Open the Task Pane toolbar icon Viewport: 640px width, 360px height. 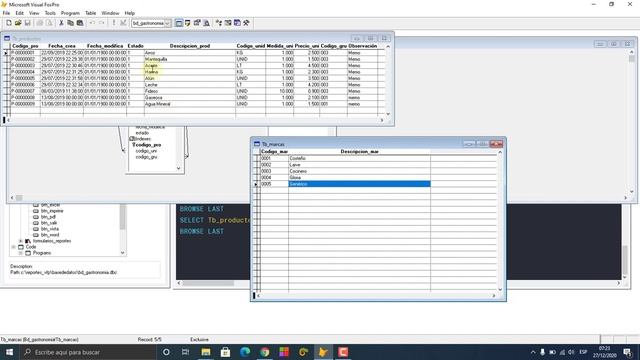(x=237, y=23)
